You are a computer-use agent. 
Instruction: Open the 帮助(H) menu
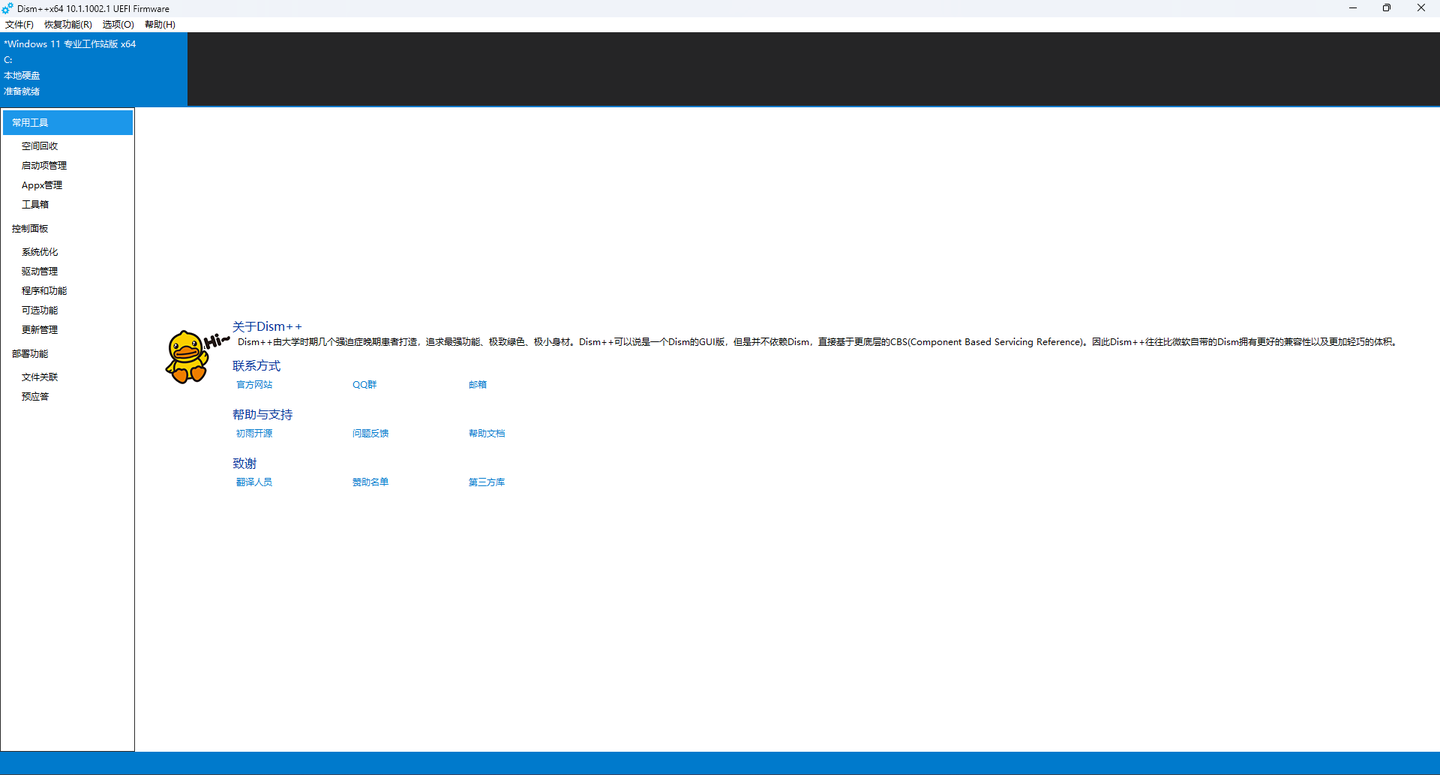(160, 24)
